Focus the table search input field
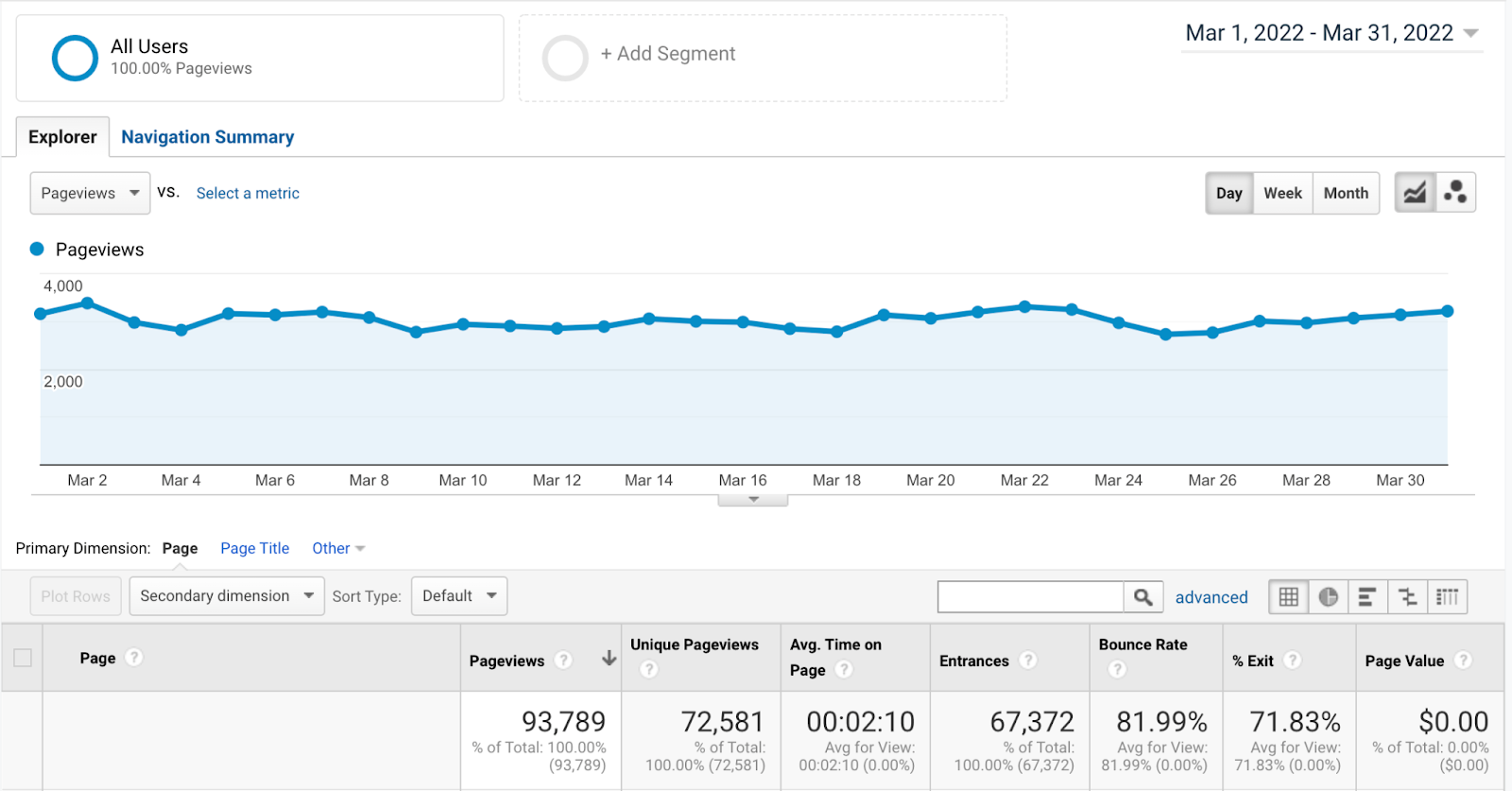 coord(1030,597)
